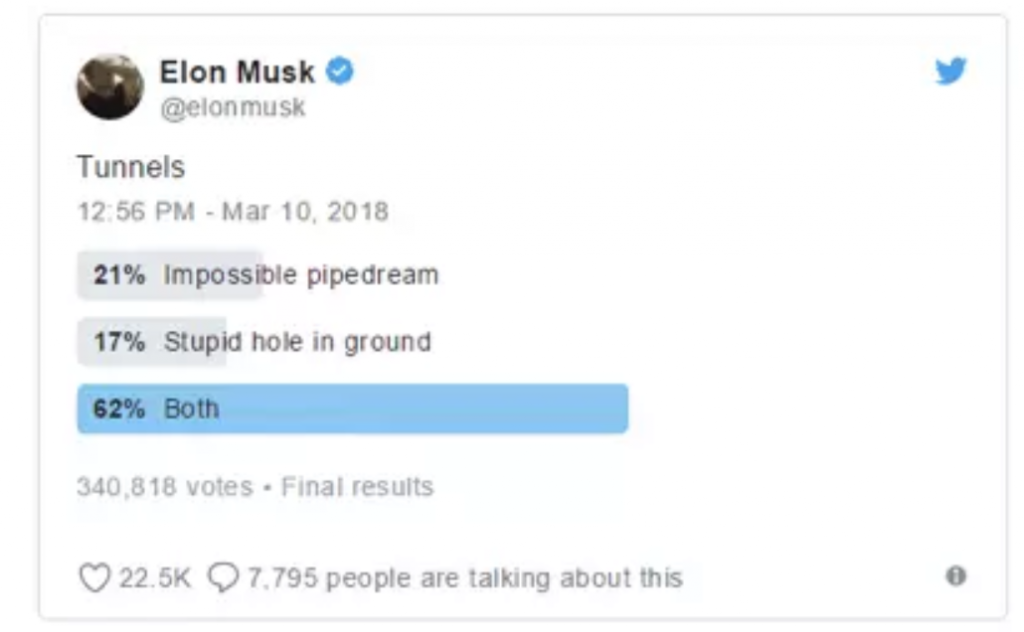Image resolution: width=1024 pixels, height=632 pixels.
Task: Click the 17% percentage figure
Action: pyautogui.click(x=120, y=342)
